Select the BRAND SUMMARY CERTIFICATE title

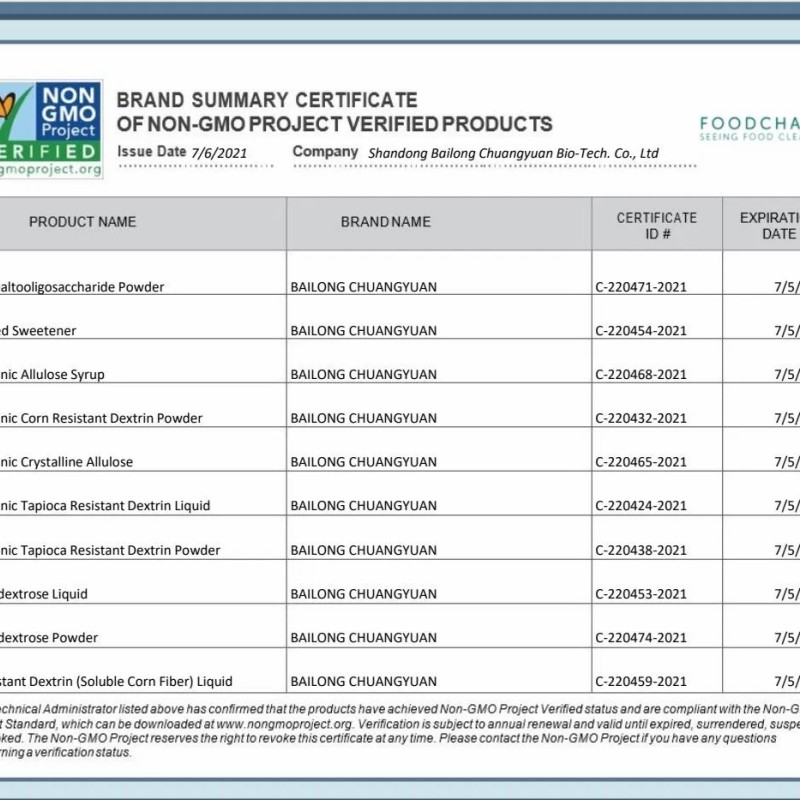(265, 100)
